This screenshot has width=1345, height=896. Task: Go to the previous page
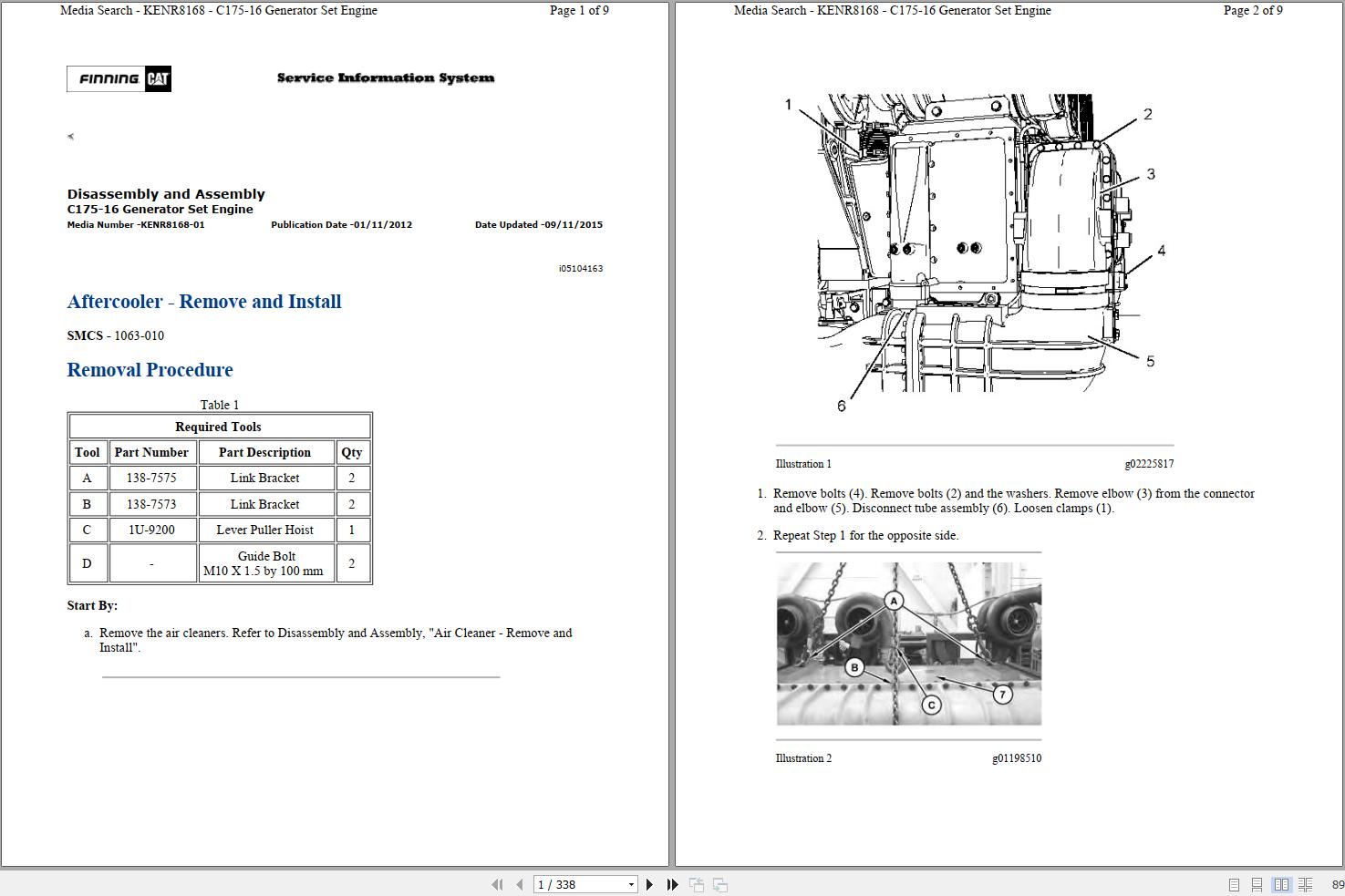520,884
